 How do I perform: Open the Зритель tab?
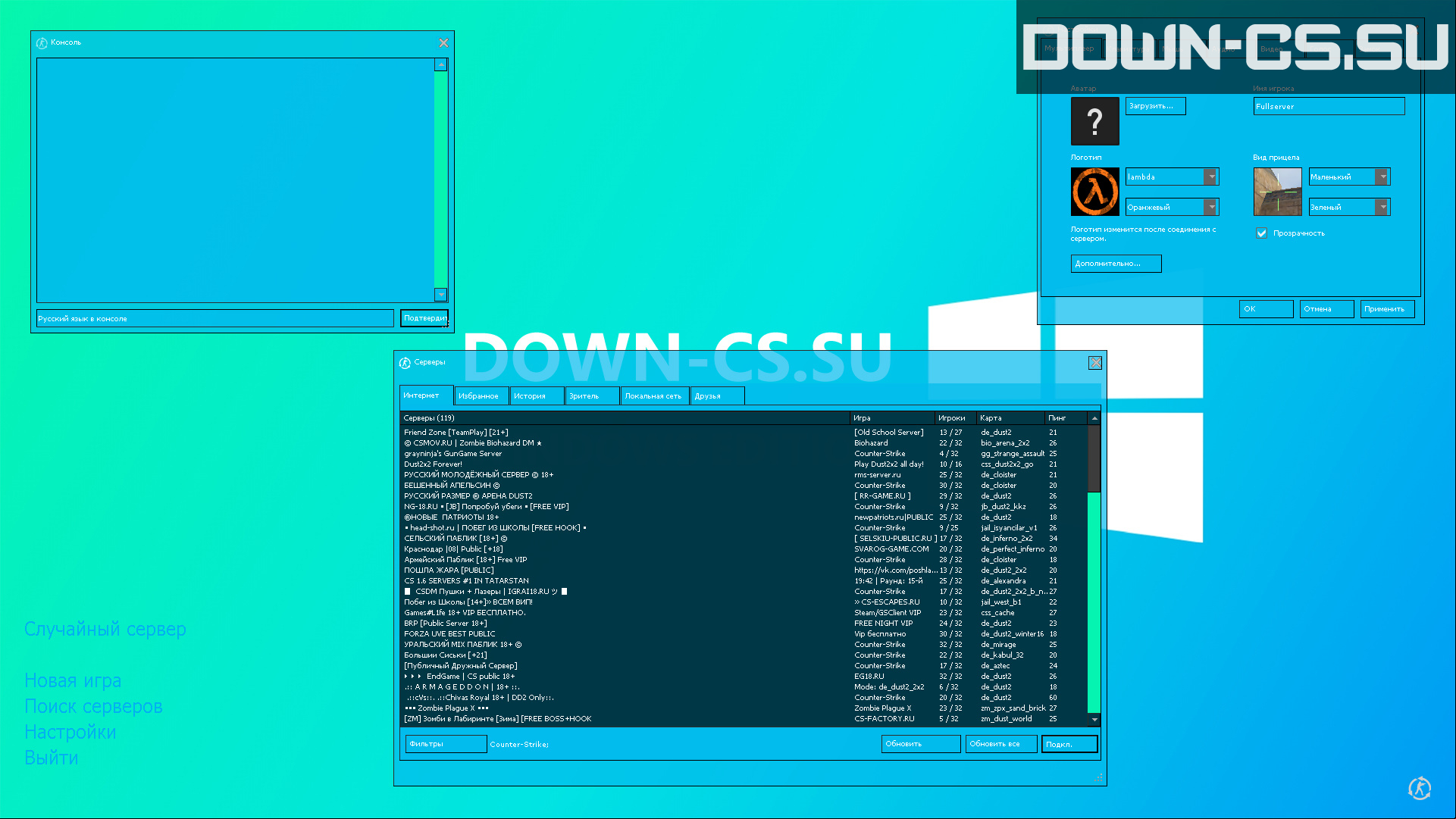tap(592, 396)
